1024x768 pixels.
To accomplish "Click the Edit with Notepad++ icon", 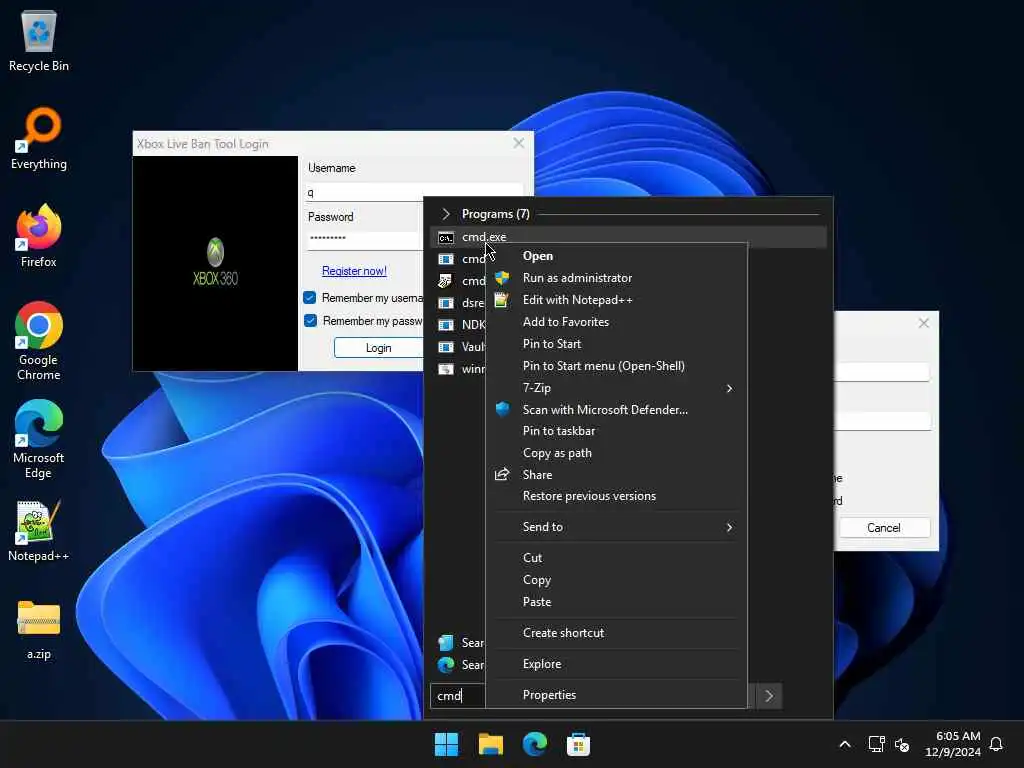I will [x=502, y=300].
